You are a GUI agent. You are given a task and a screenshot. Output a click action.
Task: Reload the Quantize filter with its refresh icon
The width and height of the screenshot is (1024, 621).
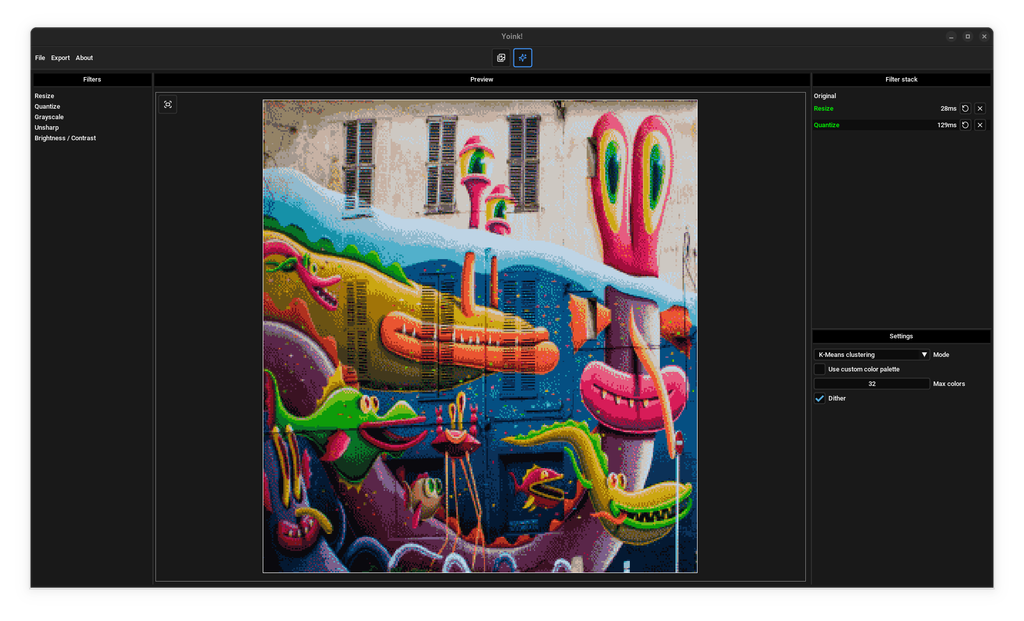(963, 124)
